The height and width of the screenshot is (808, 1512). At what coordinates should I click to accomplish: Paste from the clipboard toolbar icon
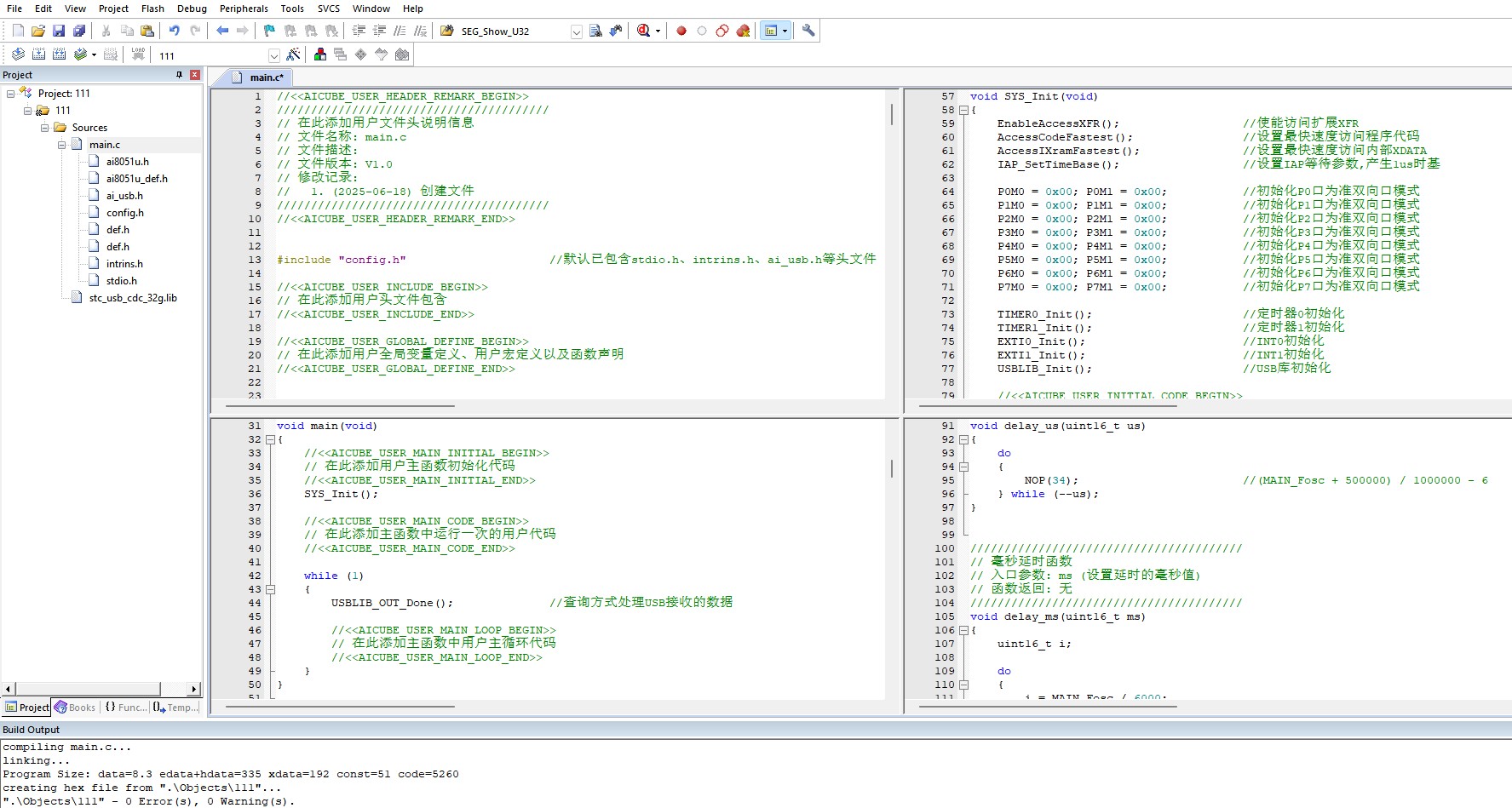(x=147, y=31)
